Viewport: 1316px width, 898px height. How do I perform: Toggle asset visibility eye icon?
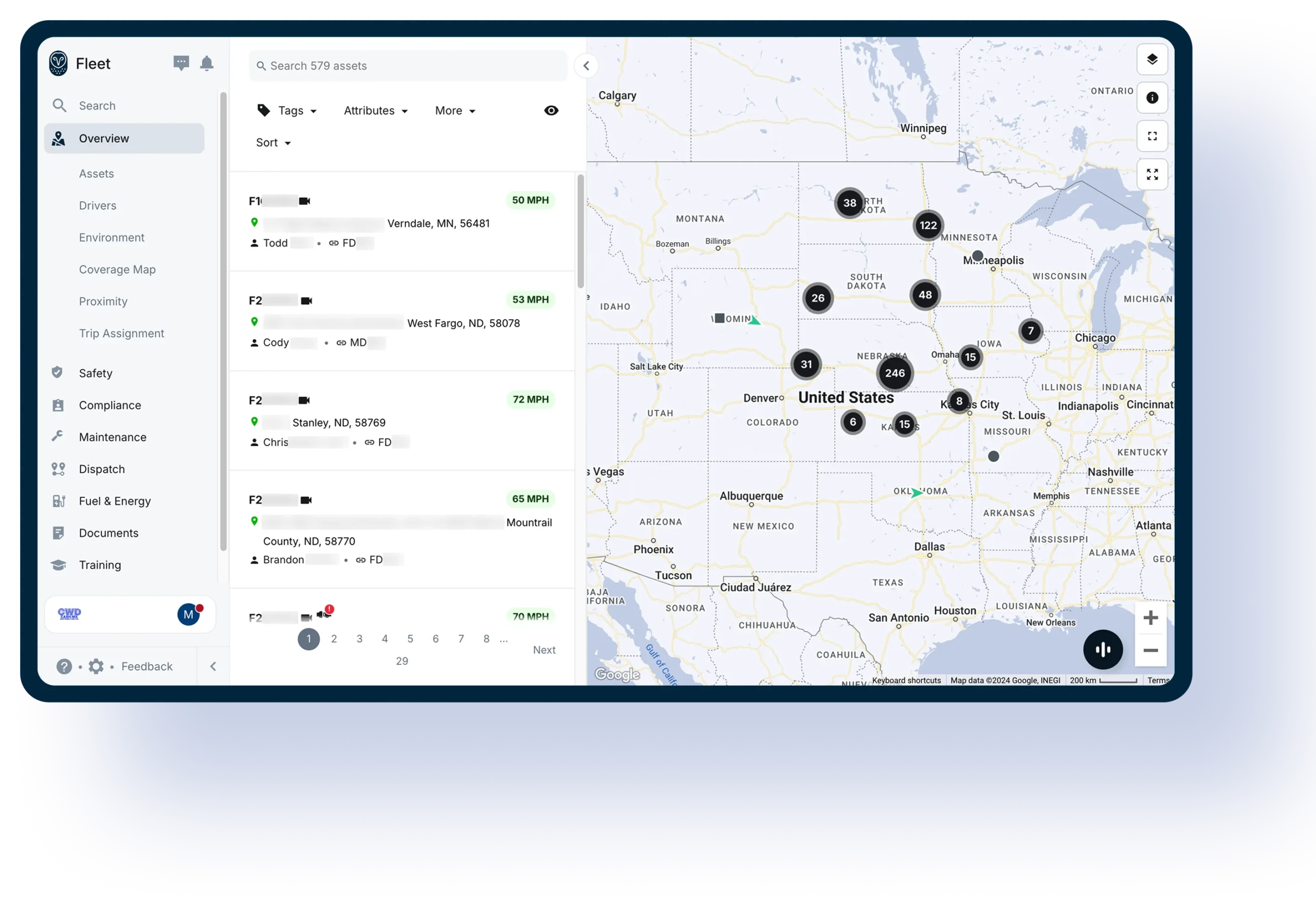click(551, 111)
